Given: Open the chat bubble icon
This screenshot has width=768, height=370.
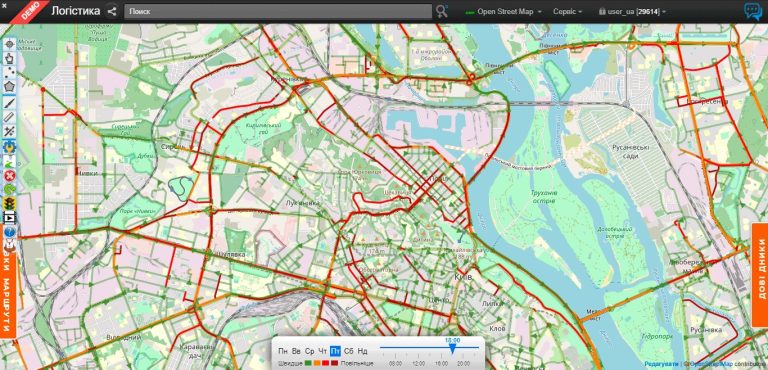Looking at the screenshot, I should pos(752,11).
